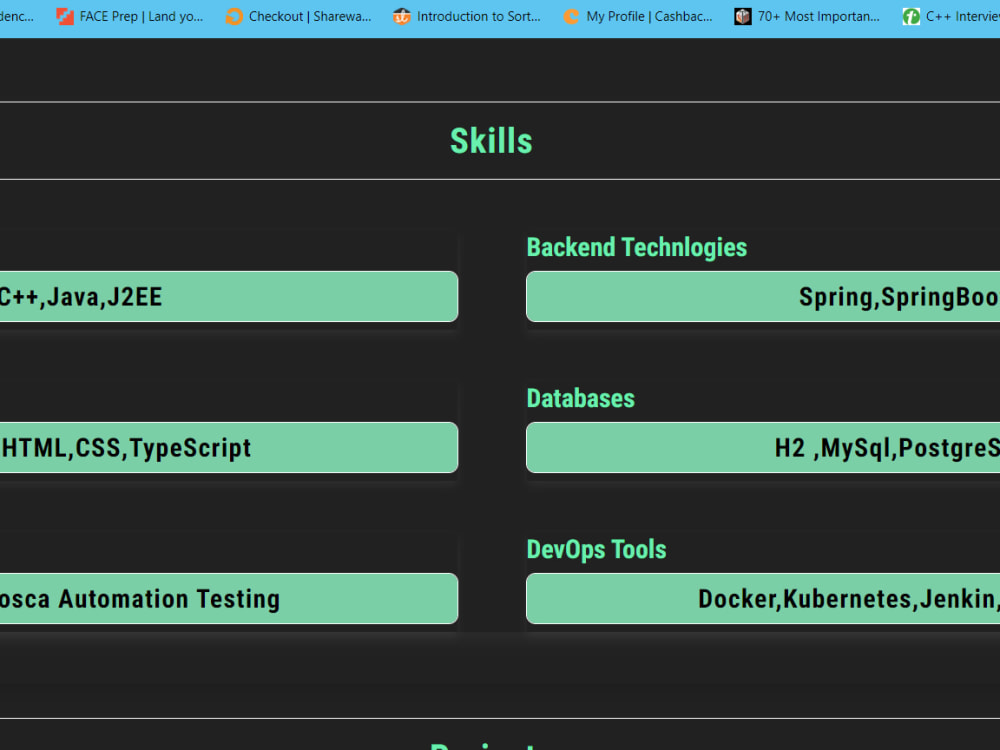Click the Backend Technlogies heading

(636, 247)
